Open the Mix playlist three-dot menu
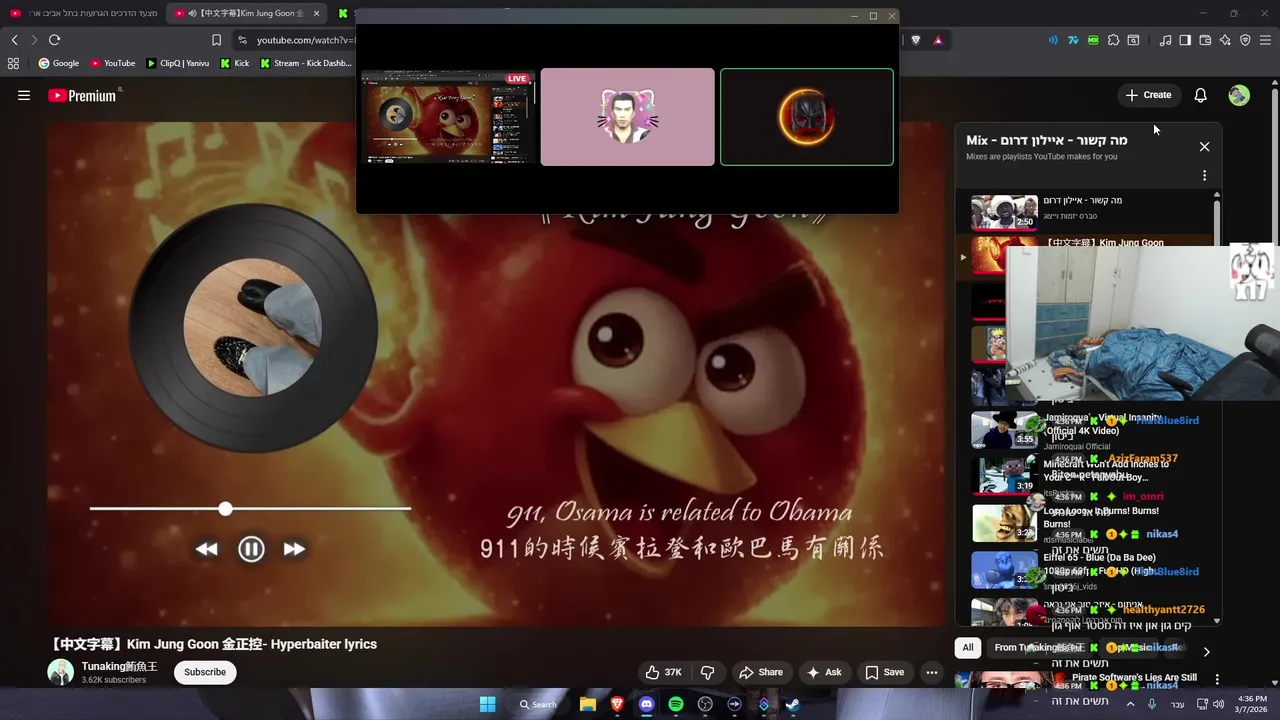Viewport: 1280px width, 720px height. tap(1204, 175)
